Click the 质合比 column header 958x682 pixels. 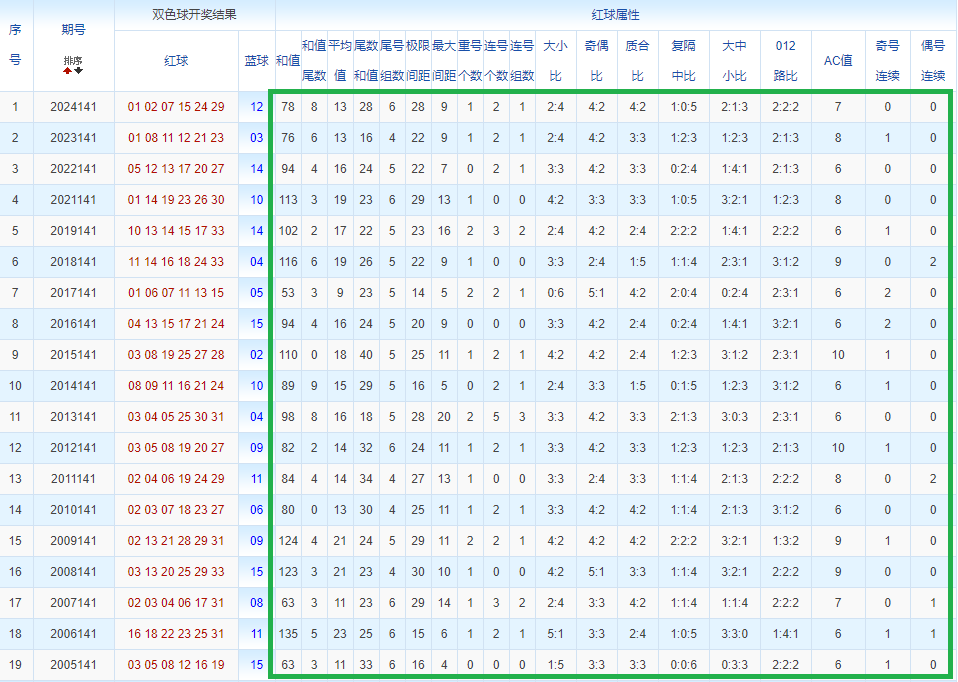point(637,60)
